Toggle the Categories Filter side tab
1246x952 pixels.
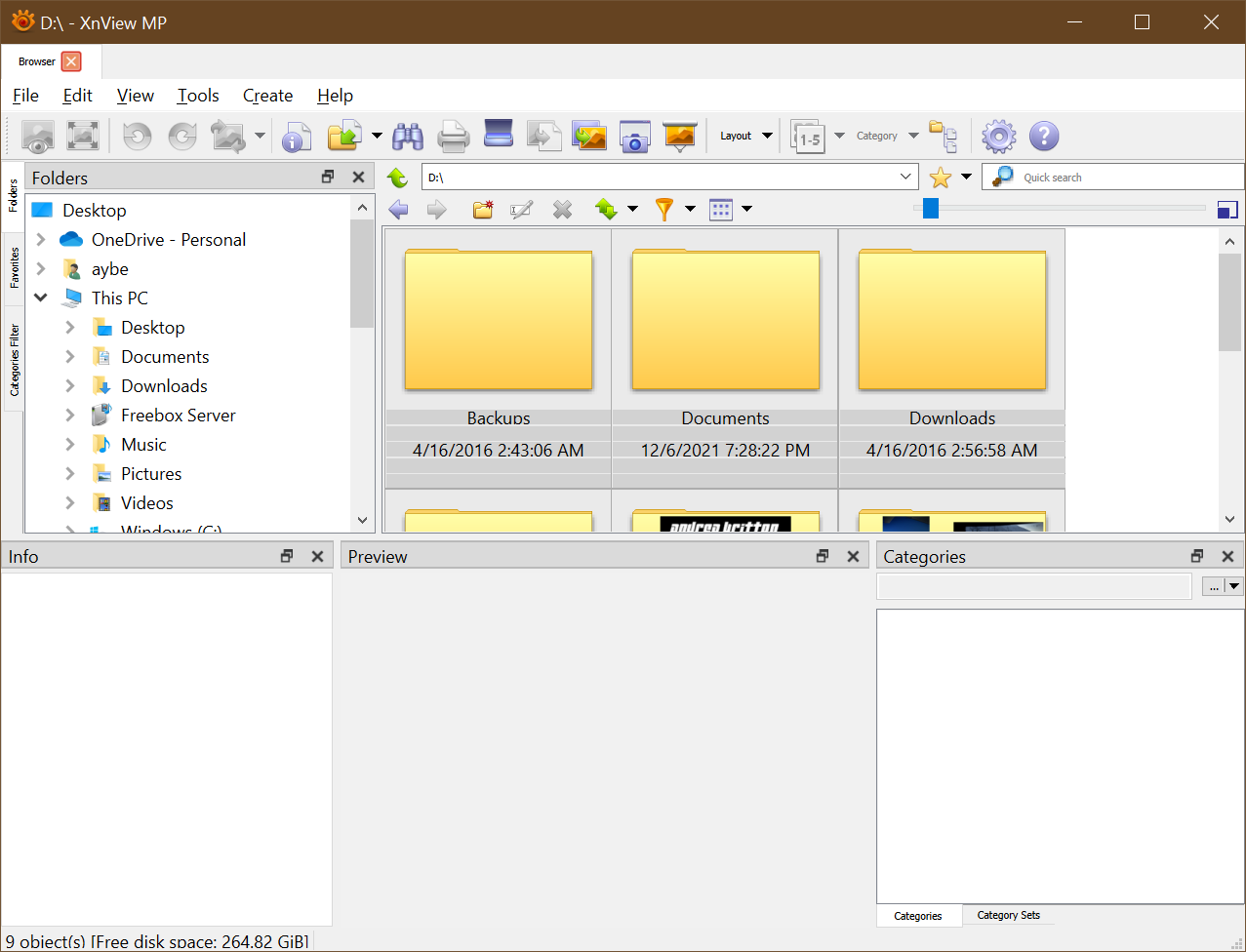click(14, 359)
